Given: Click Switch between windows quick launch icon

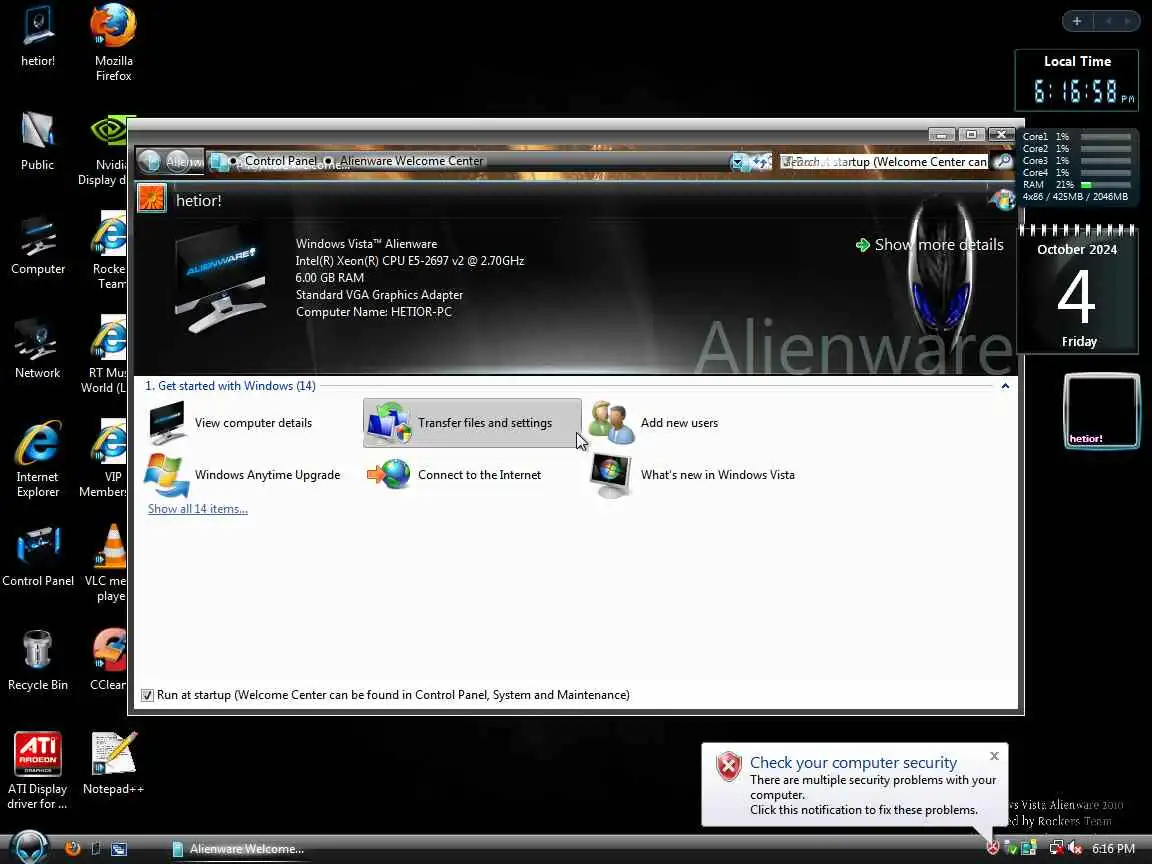Looking at the screenshot, I should (x=119, y=849).
